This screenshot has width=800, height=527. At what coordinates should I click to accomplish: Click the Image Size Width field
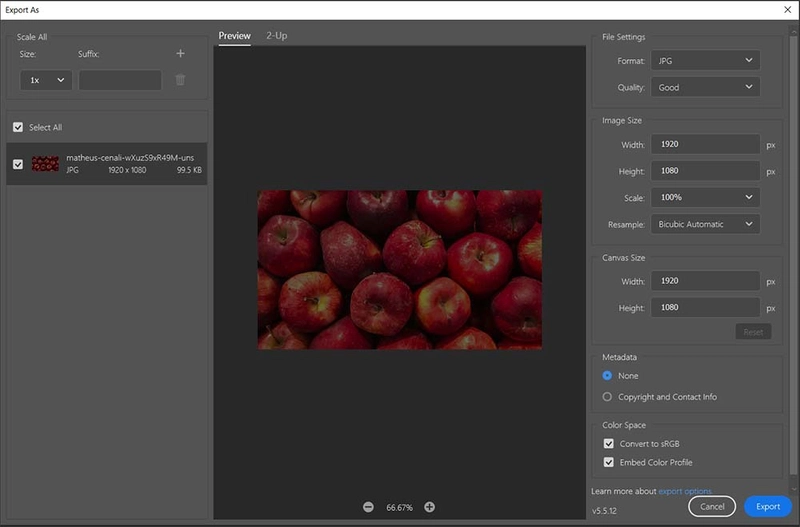[705, 144]
